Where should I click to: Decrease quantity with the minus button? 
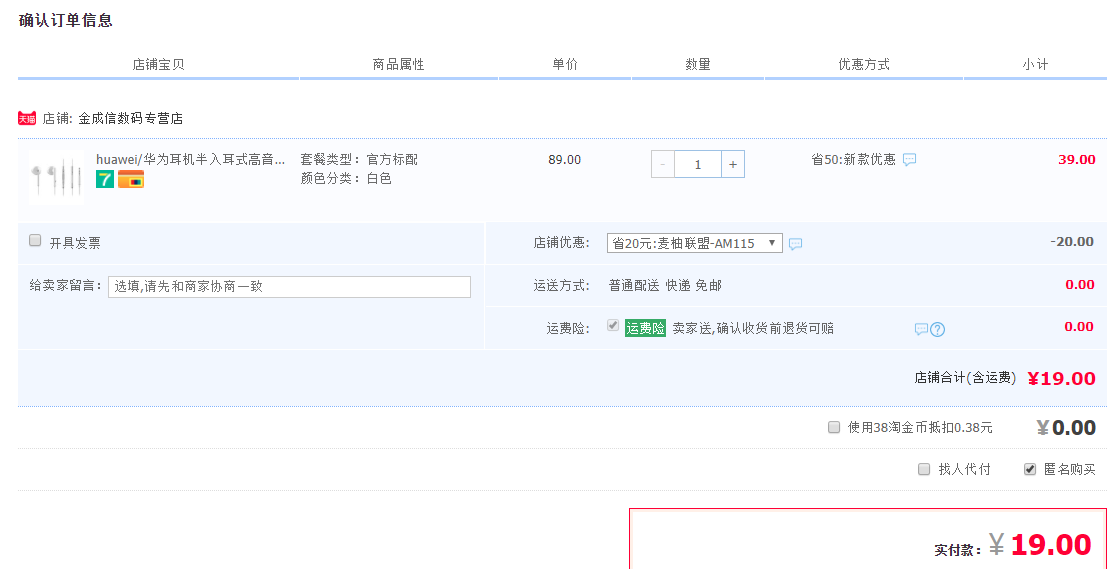[x=663, y=165]
